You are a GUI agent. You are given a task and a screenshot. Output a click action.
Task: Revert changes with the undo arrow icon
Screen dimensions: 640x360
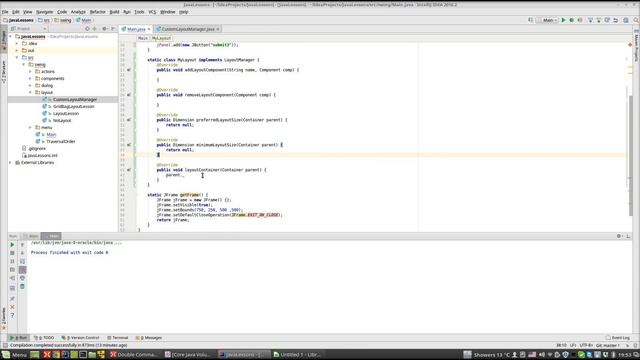pos(616,20)
